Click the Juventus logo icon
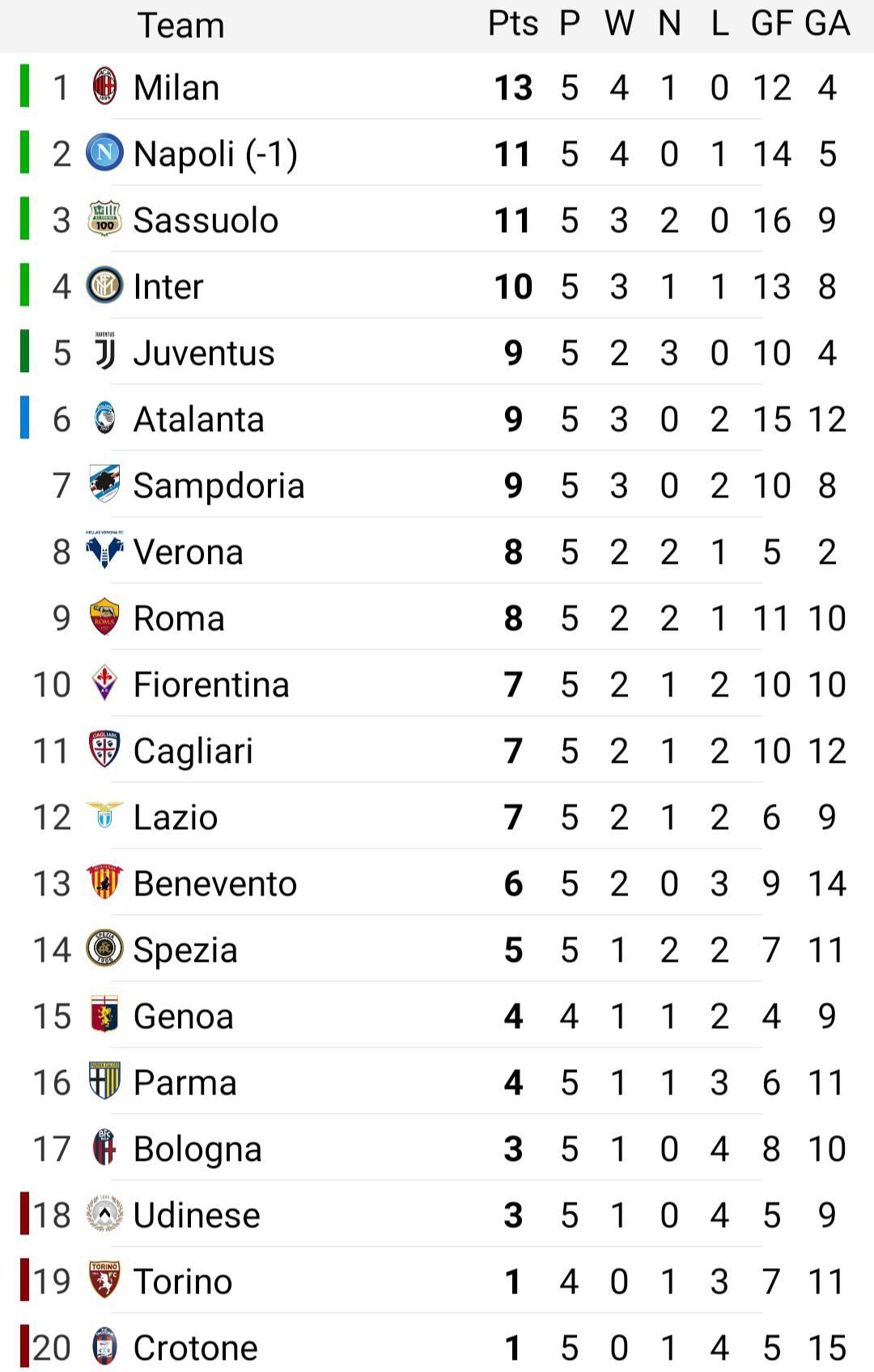Image resolution: width=874 pixels, height=1372 pixels. (104, 352)
